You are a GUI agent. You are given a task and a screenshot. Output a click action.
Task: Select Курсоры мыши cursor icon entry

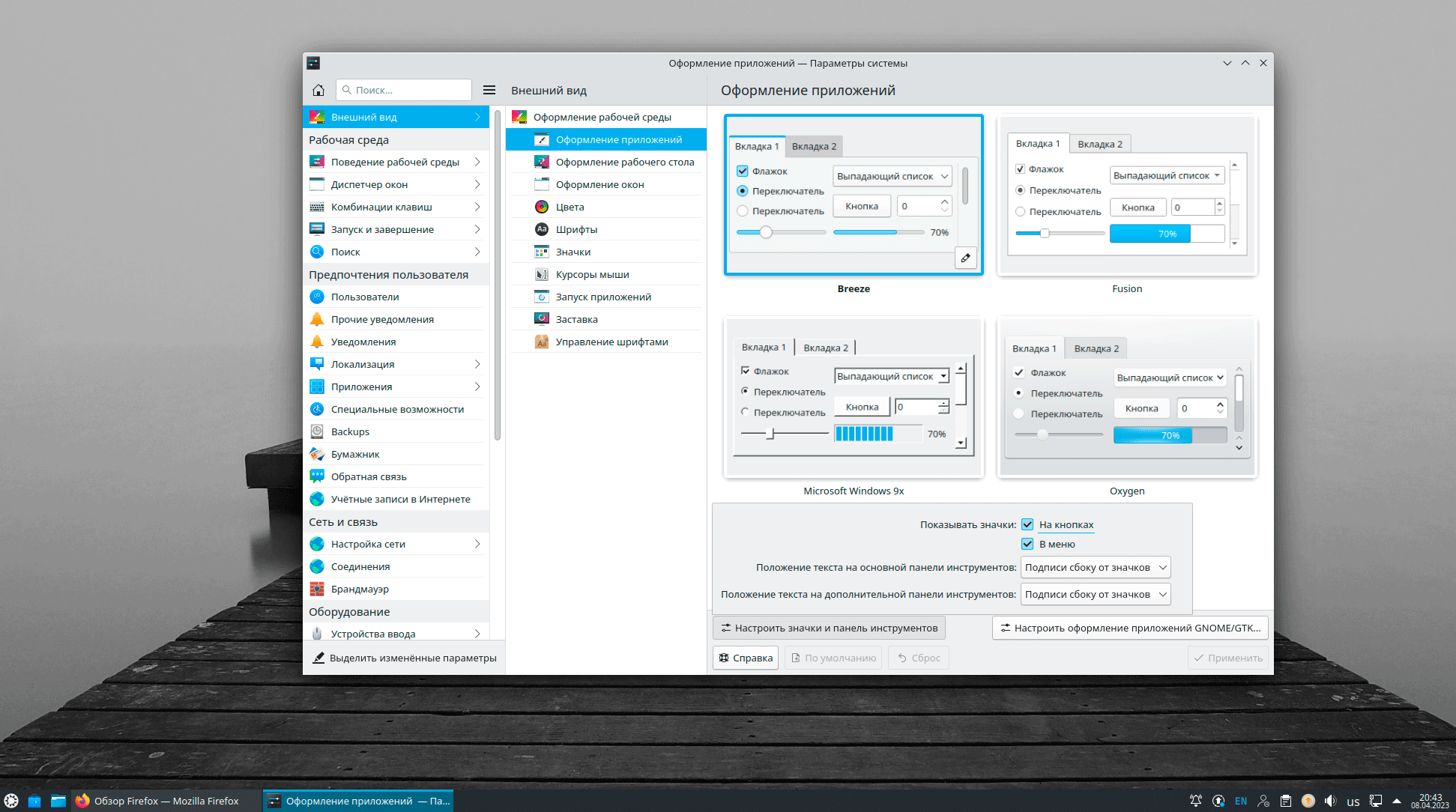(542, 274)
